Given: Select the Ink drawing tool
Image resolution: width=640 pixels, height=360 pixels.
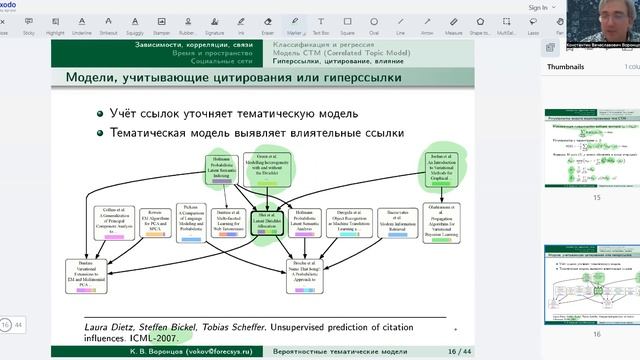Looking at the screenshot, I should click(x=241, y=26).
